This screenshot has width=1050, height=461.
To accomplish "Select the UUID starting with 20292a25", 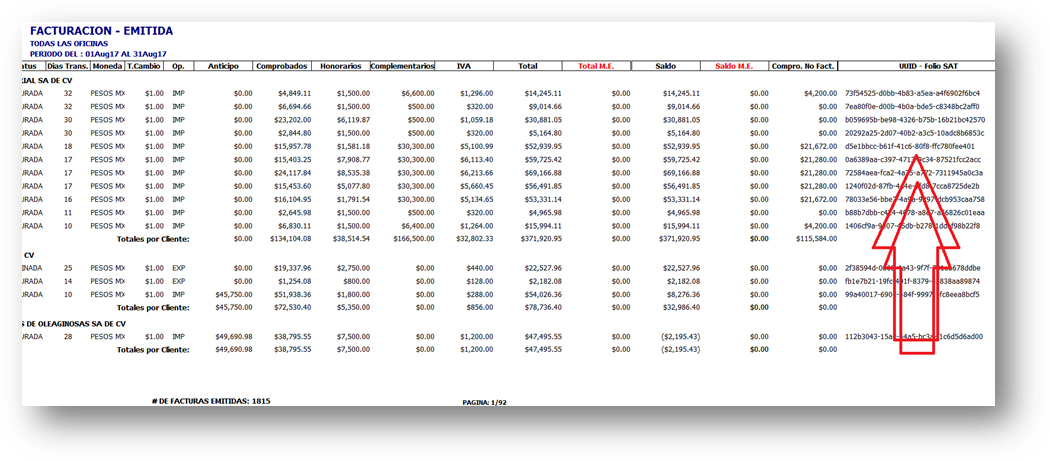I will click(915, 133).
